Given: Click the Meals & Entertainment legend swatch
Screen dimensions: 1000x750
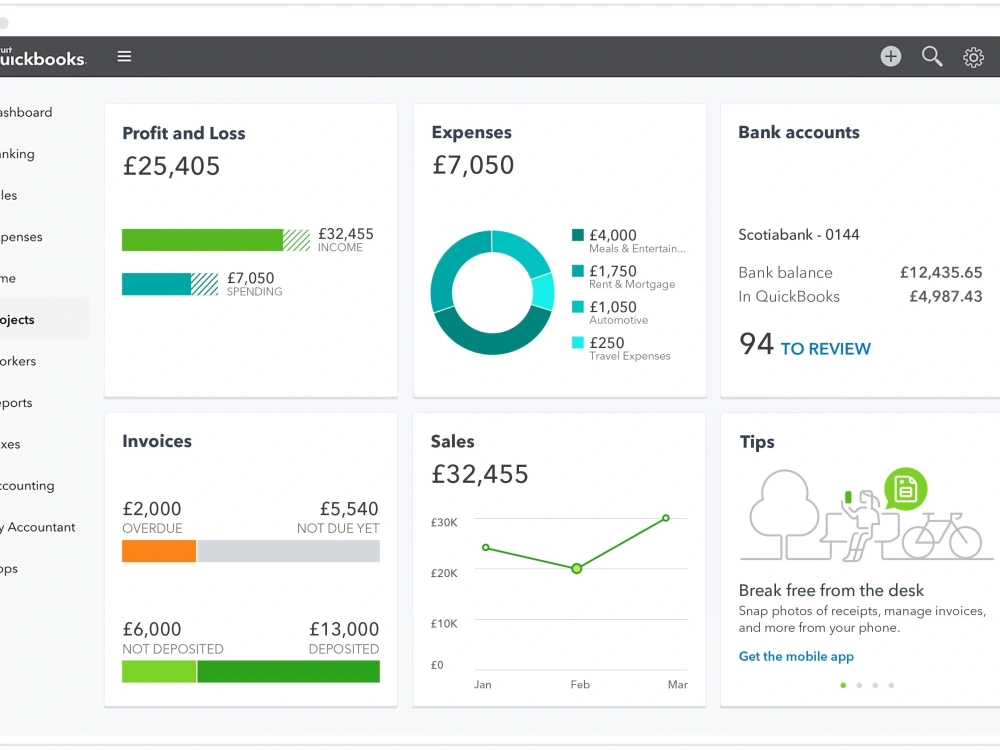Looking at the screenshot, I should 578,235.
